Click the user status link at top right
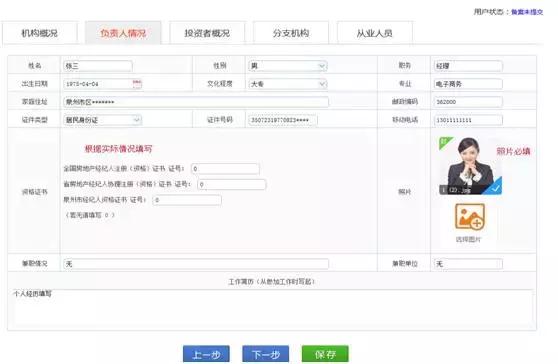Image resolution: width=558 pixels, height=364 pixels. click(527, 12)
